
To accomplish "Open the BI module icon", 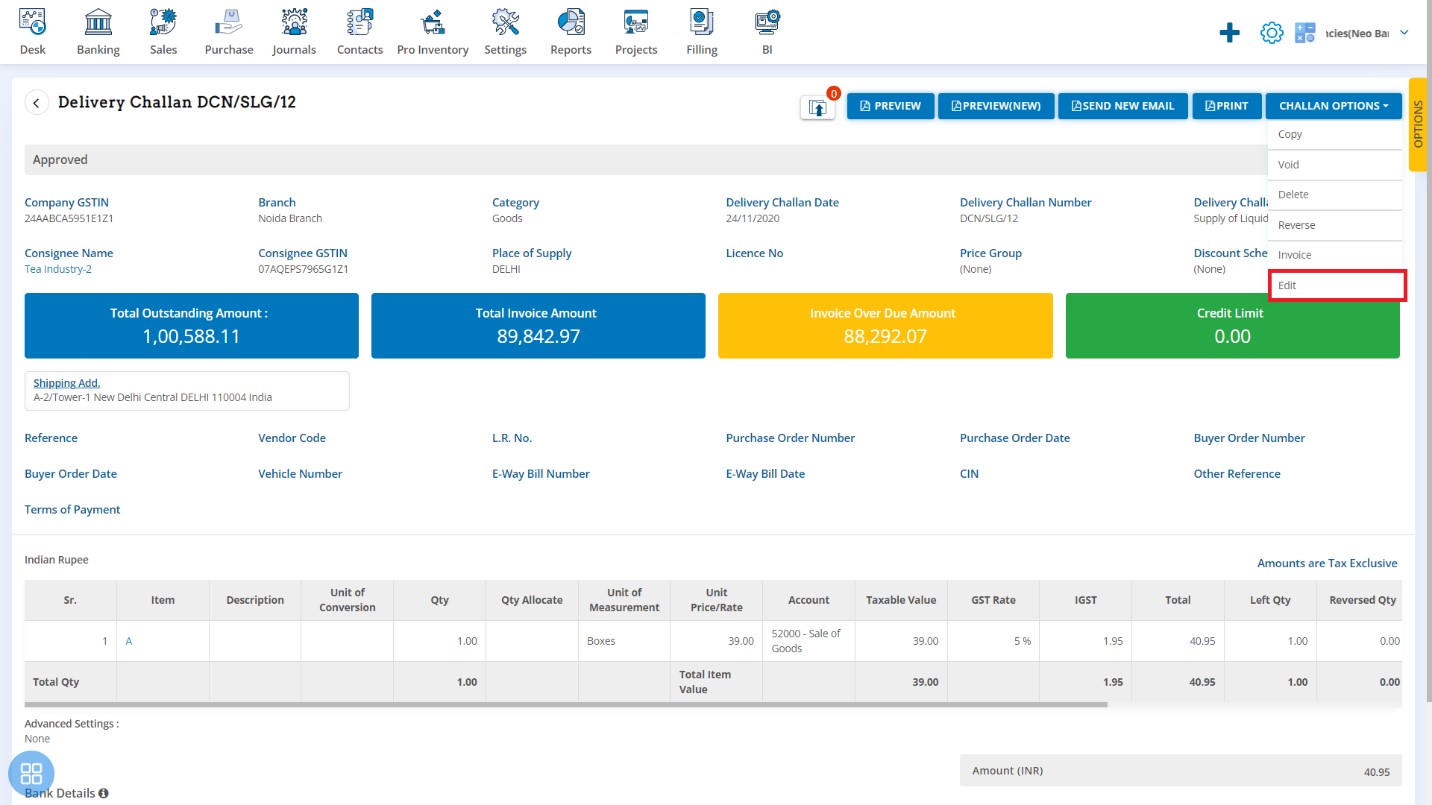I will click(x=767, y=21).
